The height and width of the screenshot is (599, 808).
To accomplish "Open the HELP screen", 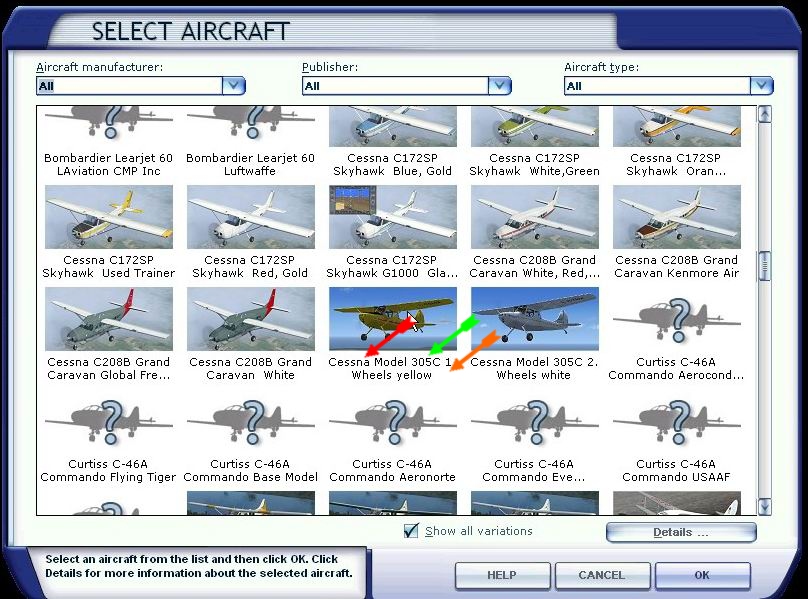I will [x=502, y=576].
